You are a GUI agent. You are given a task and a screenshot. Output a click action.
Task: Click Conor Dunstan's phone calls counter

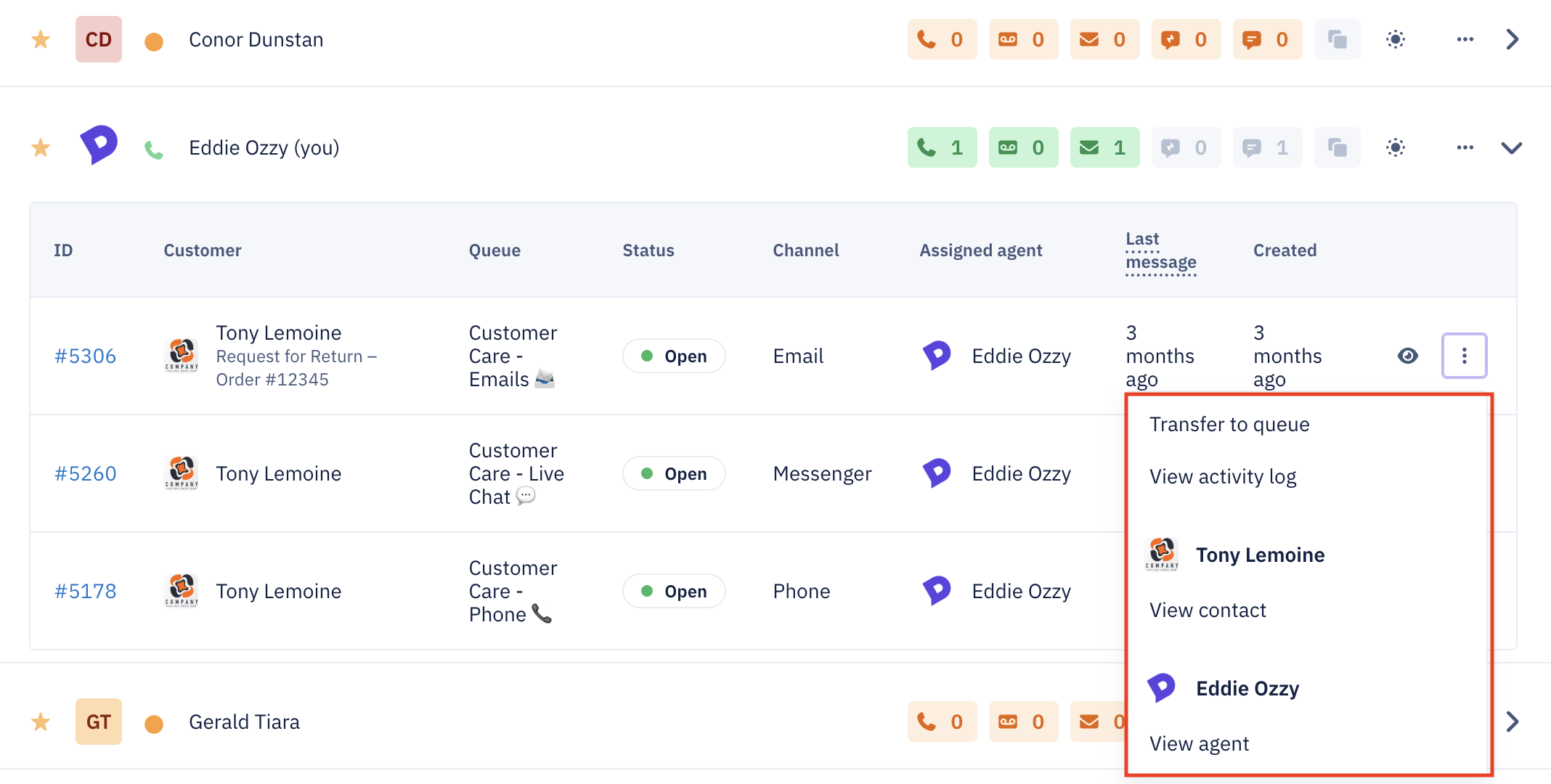pyautogui.click(x=942, y=39)
